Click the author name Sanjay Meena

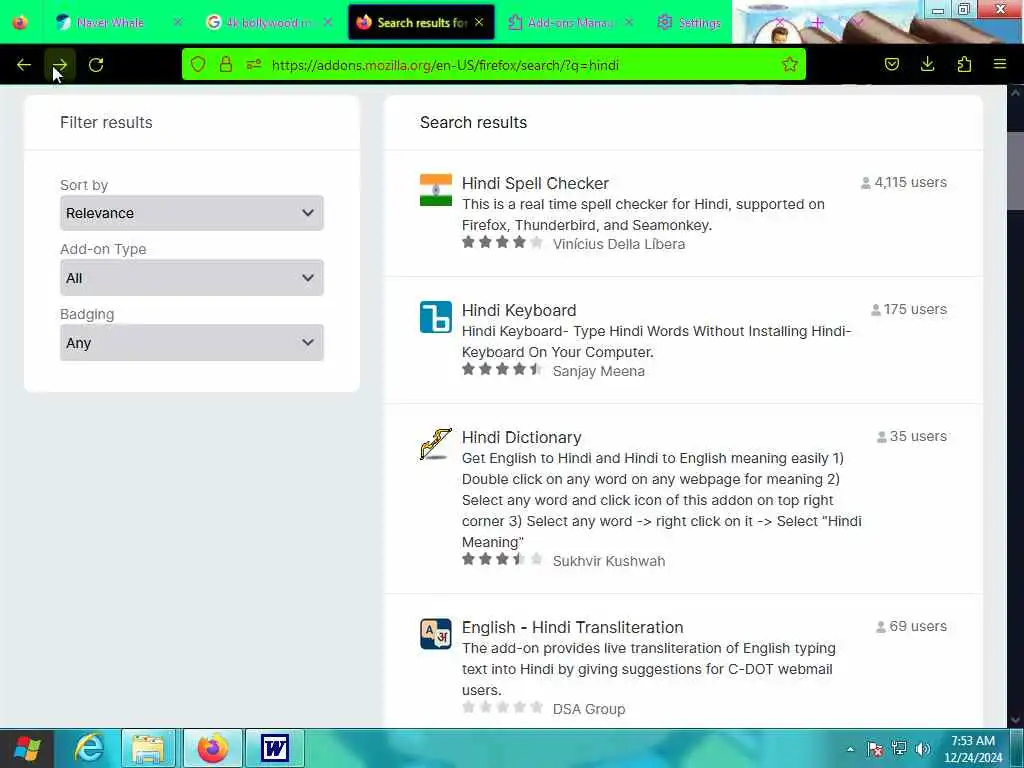point(598,372)
